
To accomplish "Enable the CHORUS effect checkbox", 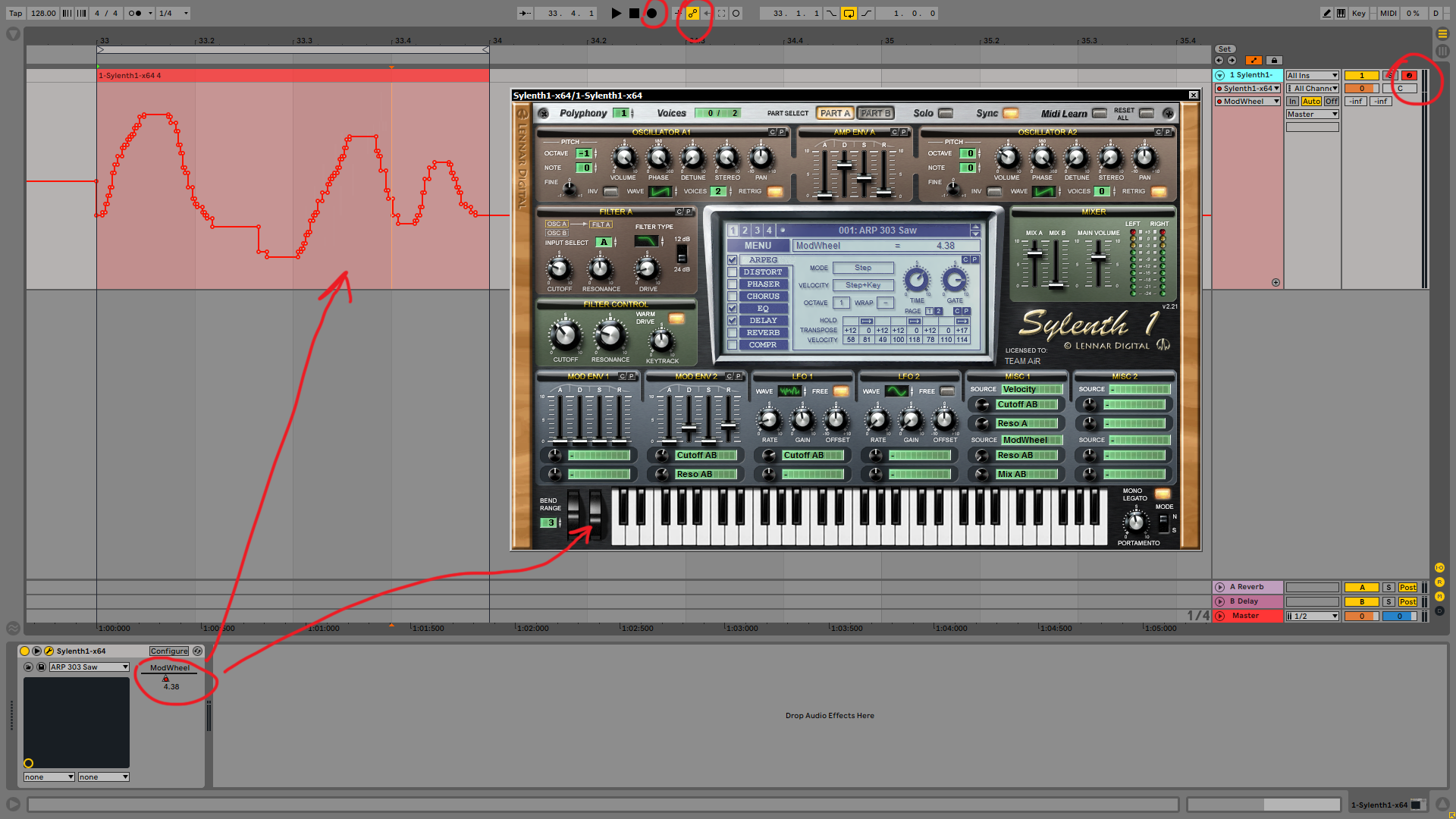I will [x=732, y=296].
